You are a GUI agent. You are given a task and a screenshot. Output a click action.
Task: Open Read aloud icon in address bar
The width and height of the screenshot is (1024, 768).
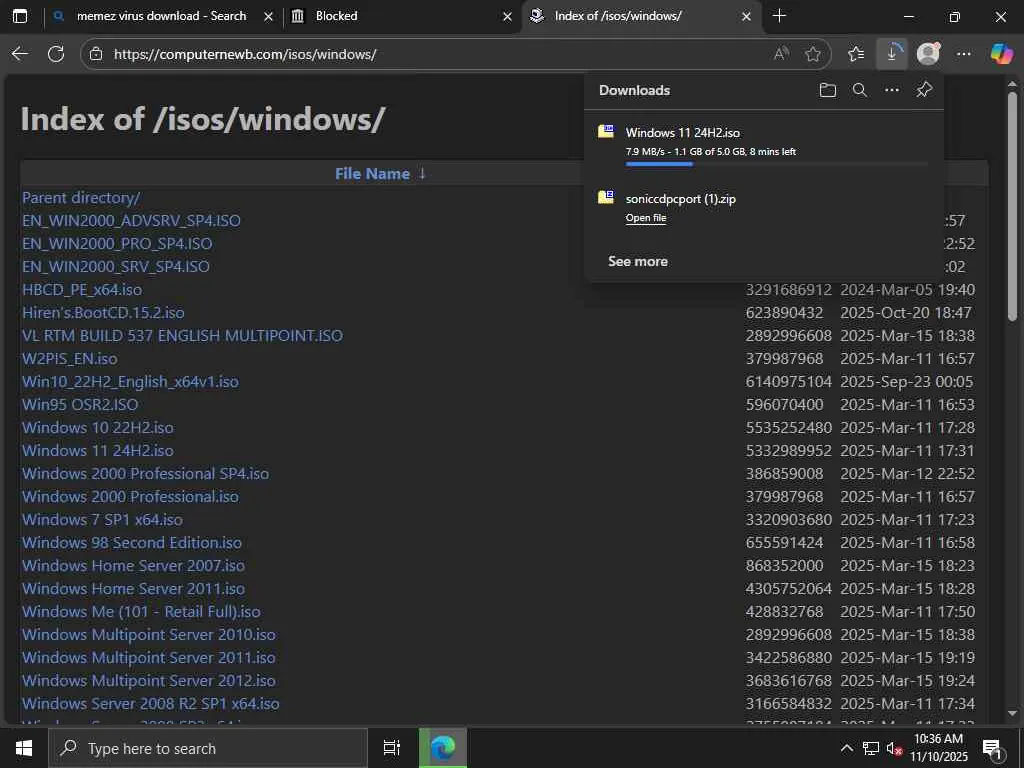point(781,54)
